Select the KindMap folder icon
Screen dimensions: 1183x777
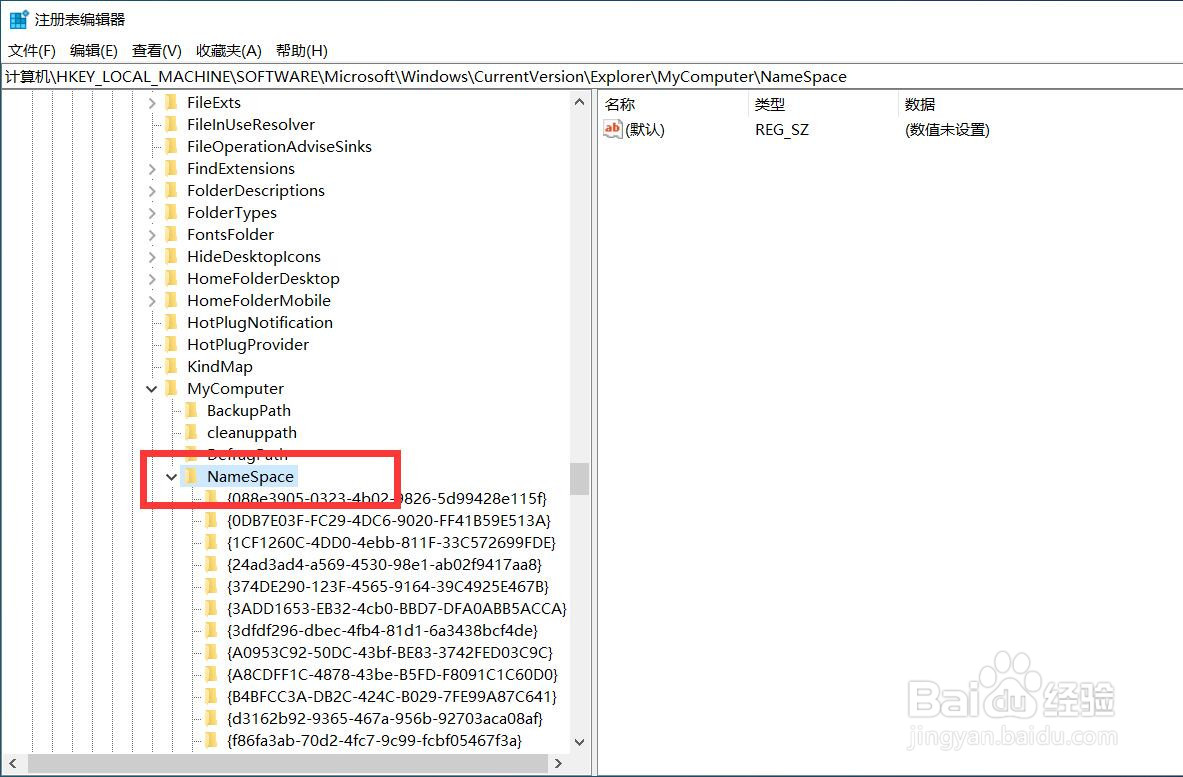click(x=172, y=366)
